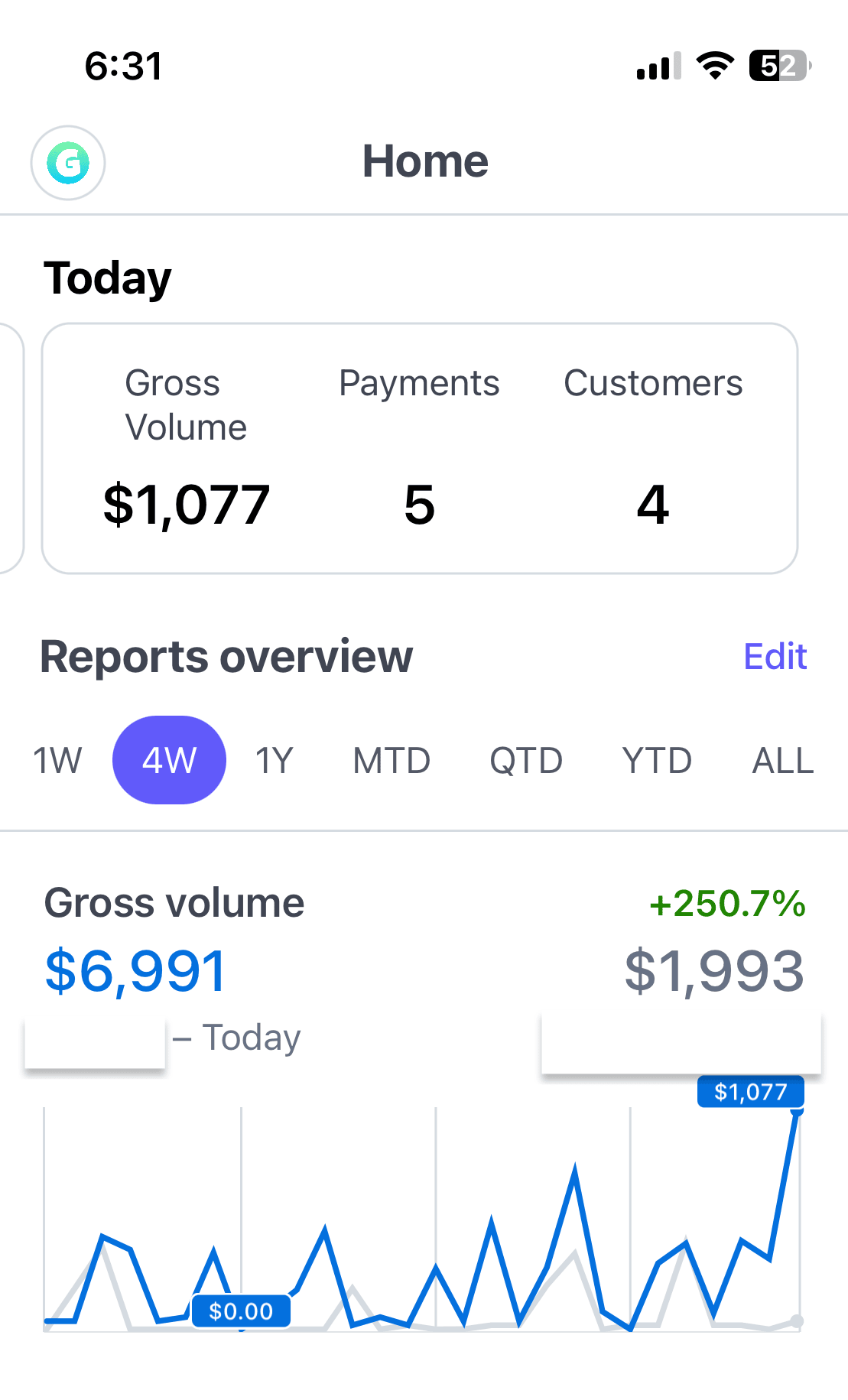Viewport: 848px width, 1400px height.
Task: Select the YTD time range
Action: point(657,761)
